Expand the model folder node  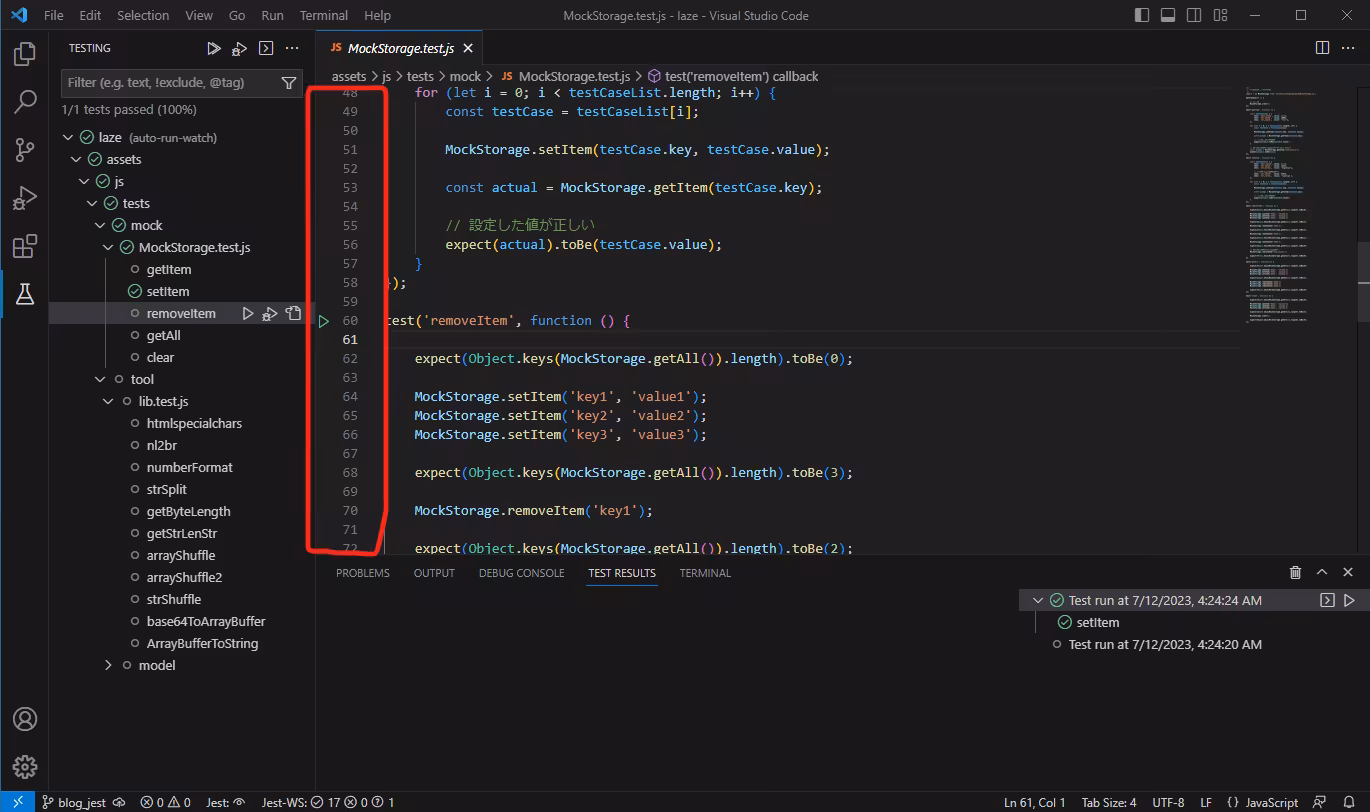tap(108, 665)
